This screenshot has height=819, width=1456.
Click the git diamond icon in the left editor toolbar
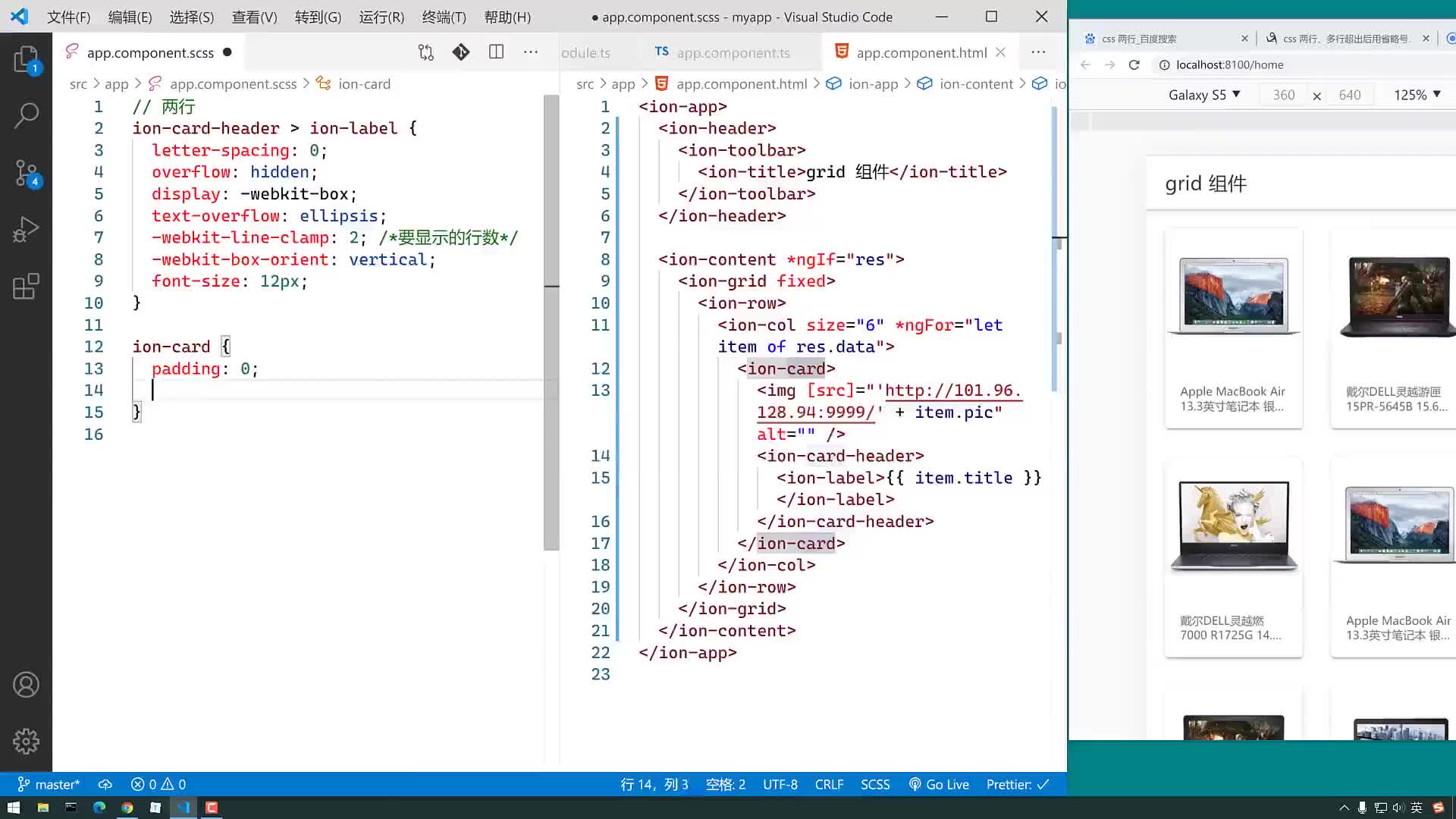[461, 52]
